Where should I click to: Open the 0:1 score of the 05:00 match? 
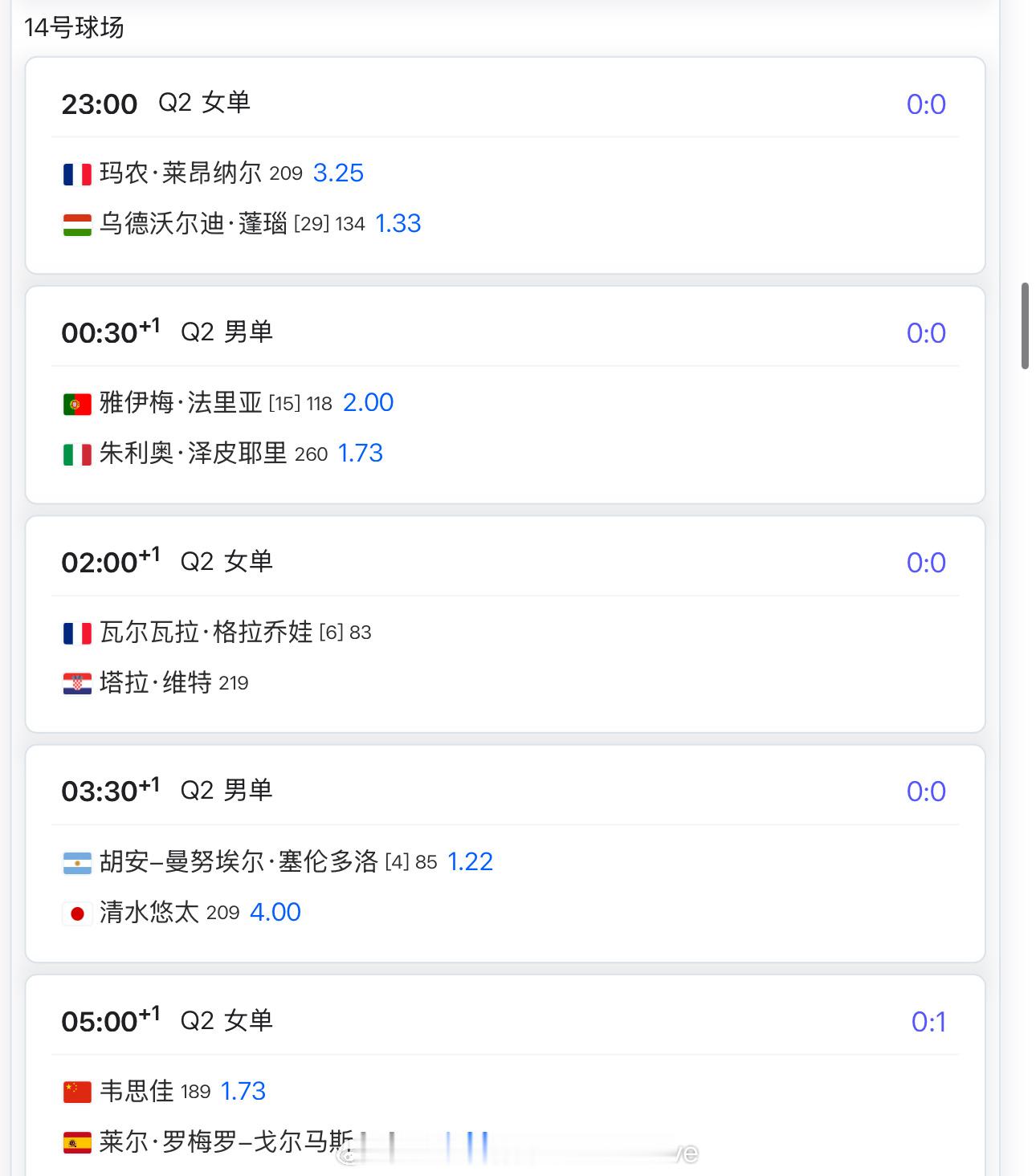928,1022
